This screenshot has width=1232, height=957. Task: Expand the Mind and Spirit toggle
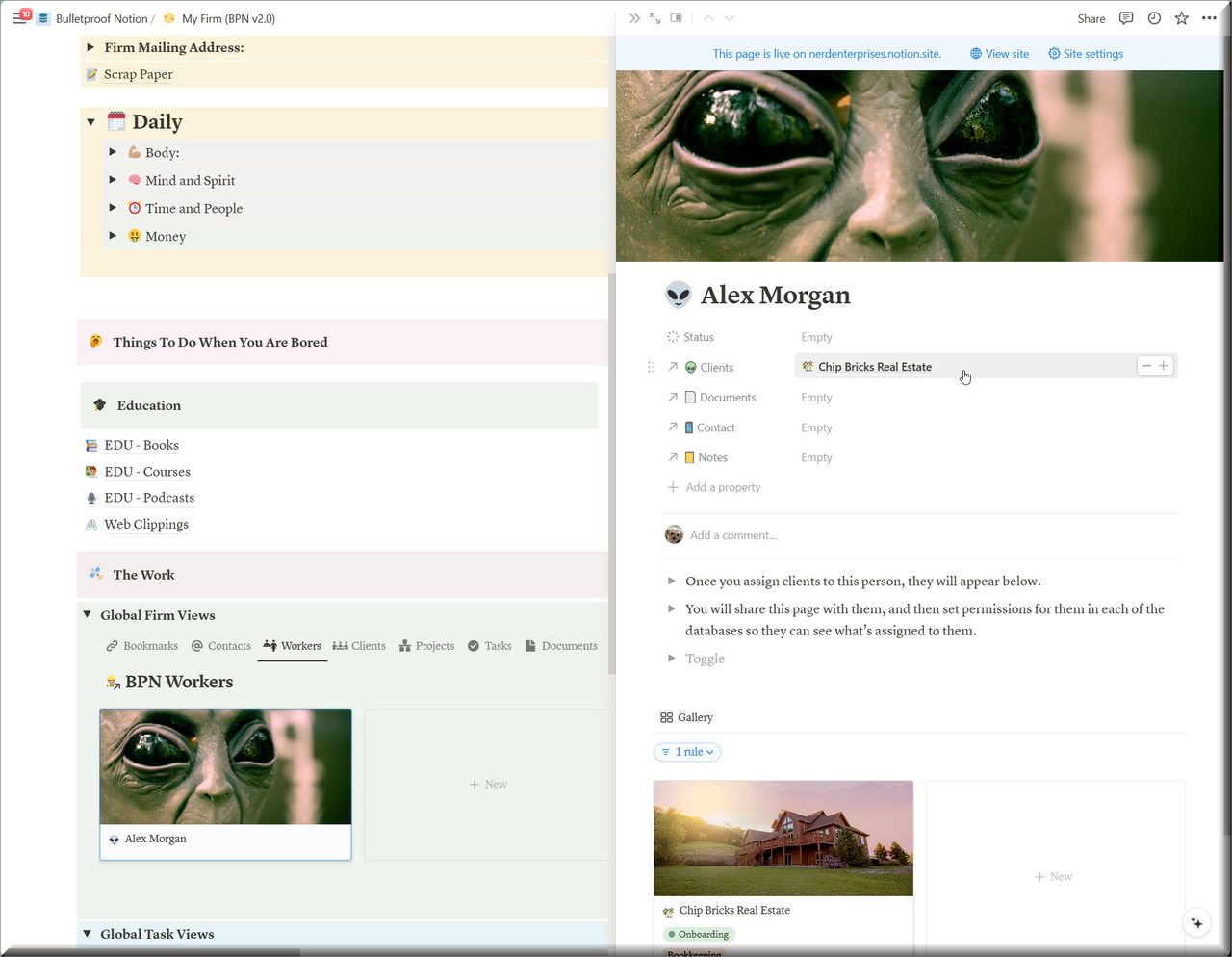click(113, 180)
